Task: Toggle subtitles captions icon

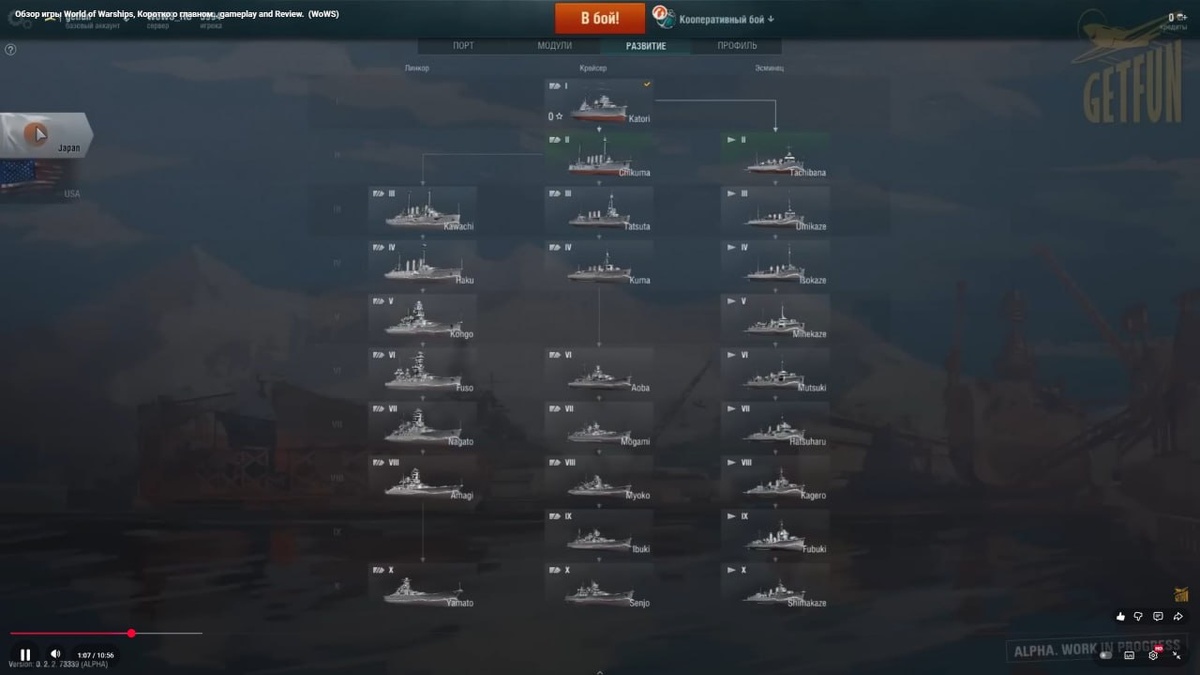Action: 1129,655
